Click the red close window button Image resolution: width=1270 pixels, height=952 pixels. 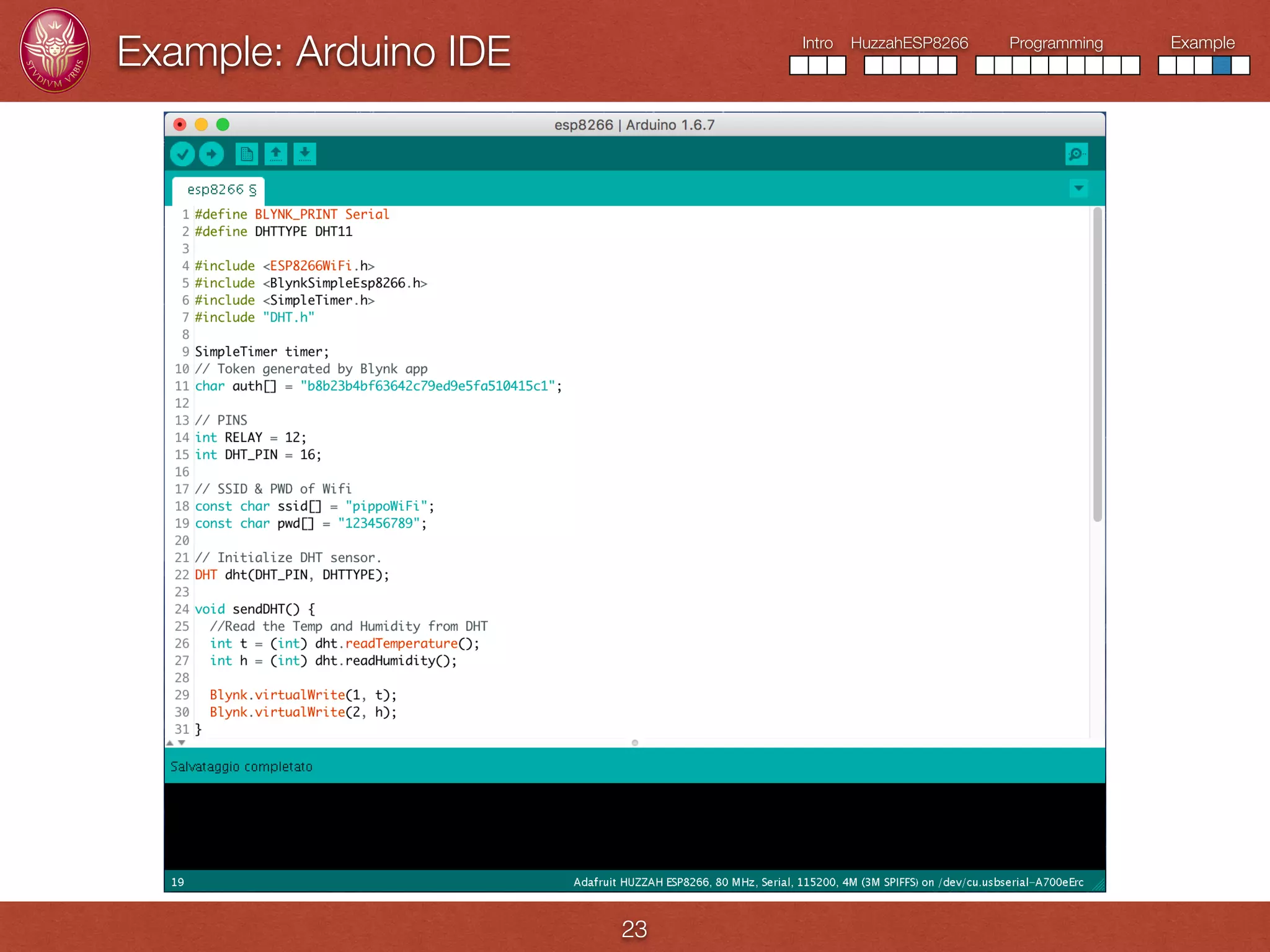point(180,125)
